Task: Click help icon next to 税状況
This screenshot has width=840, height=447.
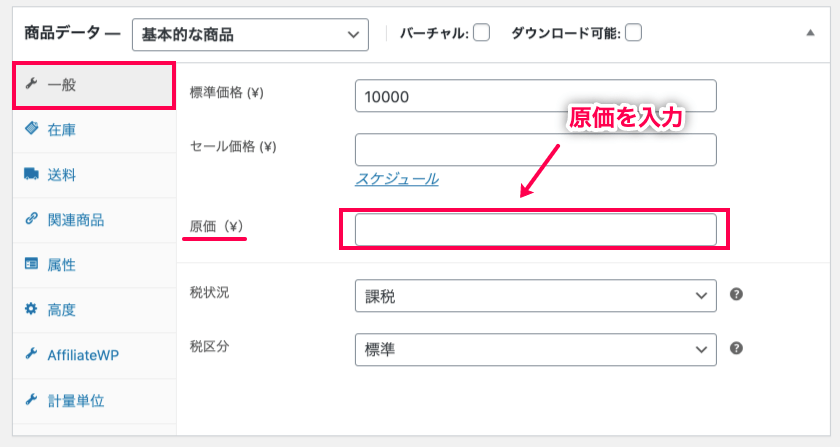Action: pos(737,294)
